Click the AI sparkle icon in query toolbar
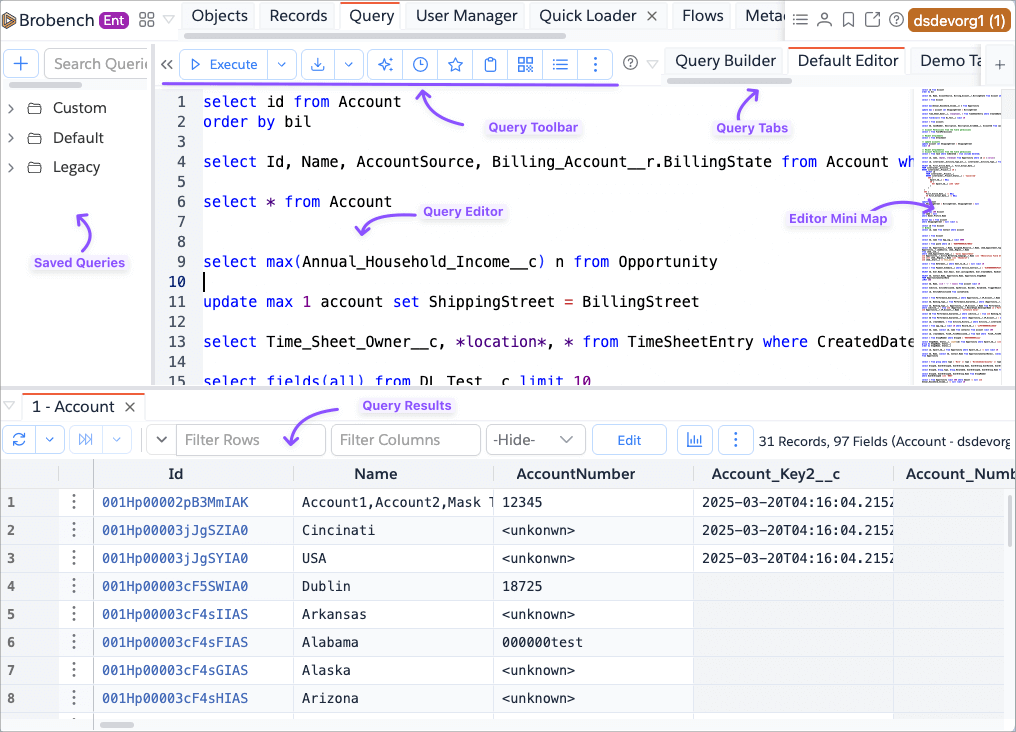 pyautogui.click(x=385, y=64)
